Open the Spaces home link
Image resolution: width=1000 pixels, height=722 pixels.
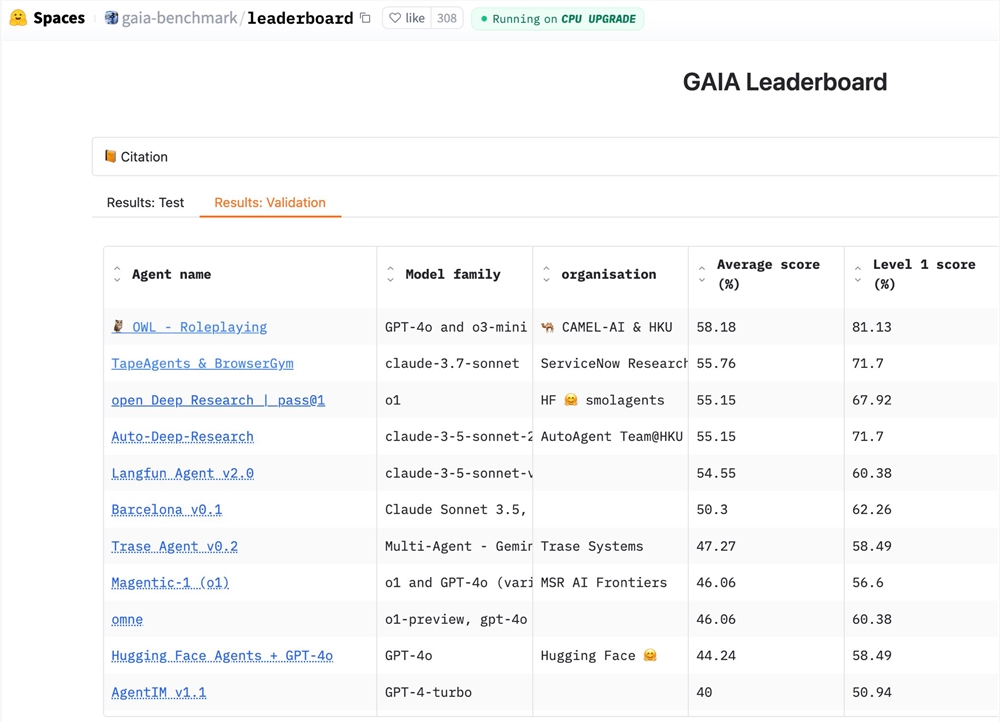[x=59, y=18]
